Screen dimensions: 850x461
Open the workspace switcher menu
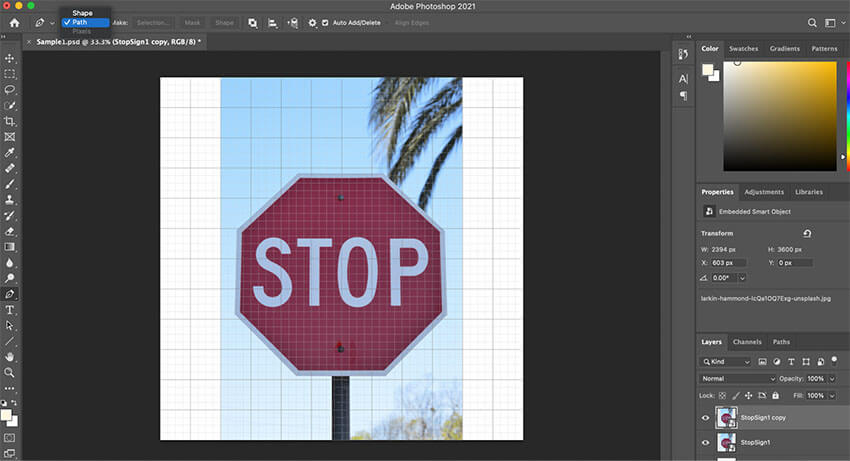click(x=835, y=23)
